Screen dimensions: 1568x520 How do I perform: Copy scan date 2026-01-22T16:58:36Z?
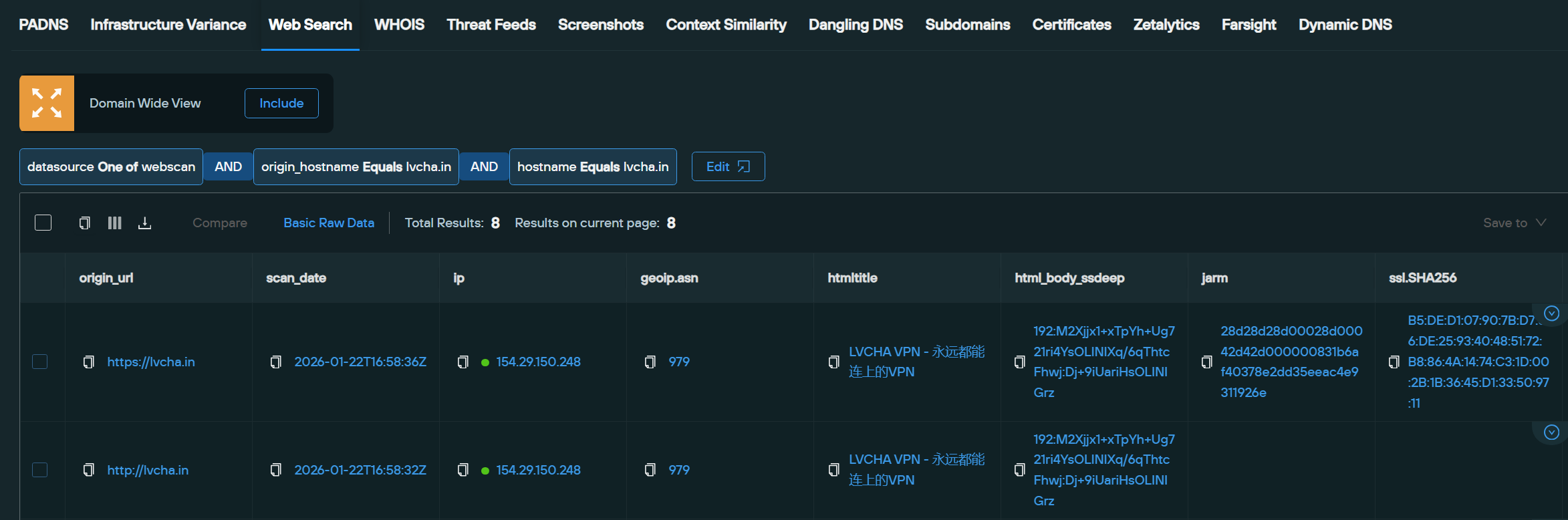[x=275, y=362]
